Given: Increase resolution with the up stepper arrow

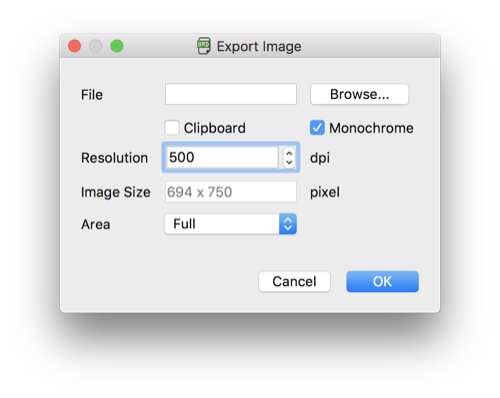Looking at the screenshot, I should (289, 154).
